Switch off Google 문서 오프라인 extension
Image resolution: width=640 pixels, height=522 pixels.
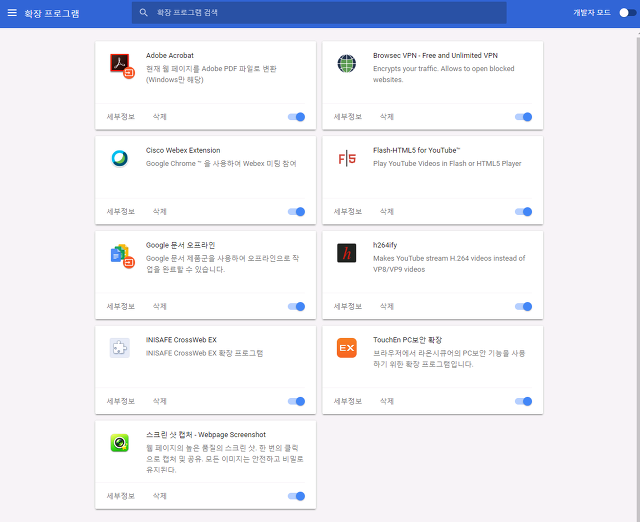(296, 307)
